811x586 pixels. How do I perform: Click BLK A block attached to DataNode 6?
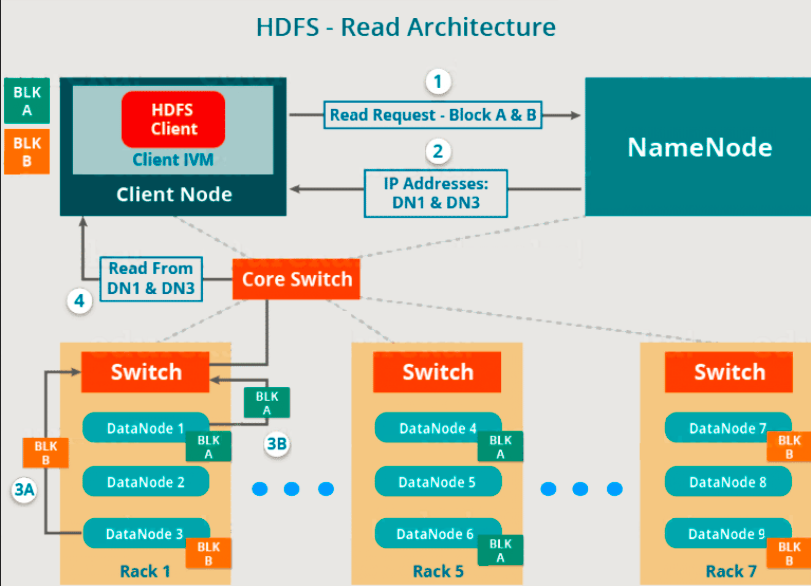500,550
